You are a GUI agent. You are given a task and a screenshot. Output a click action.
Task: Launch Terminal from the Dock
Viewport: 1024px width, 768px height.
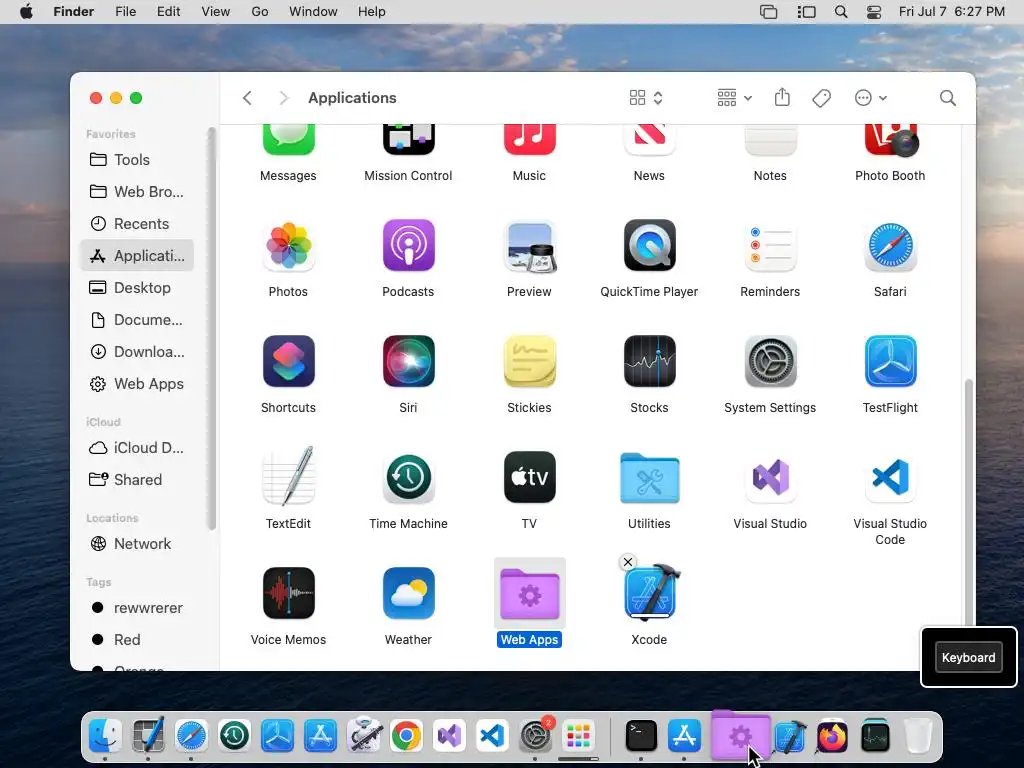point(641,736)
